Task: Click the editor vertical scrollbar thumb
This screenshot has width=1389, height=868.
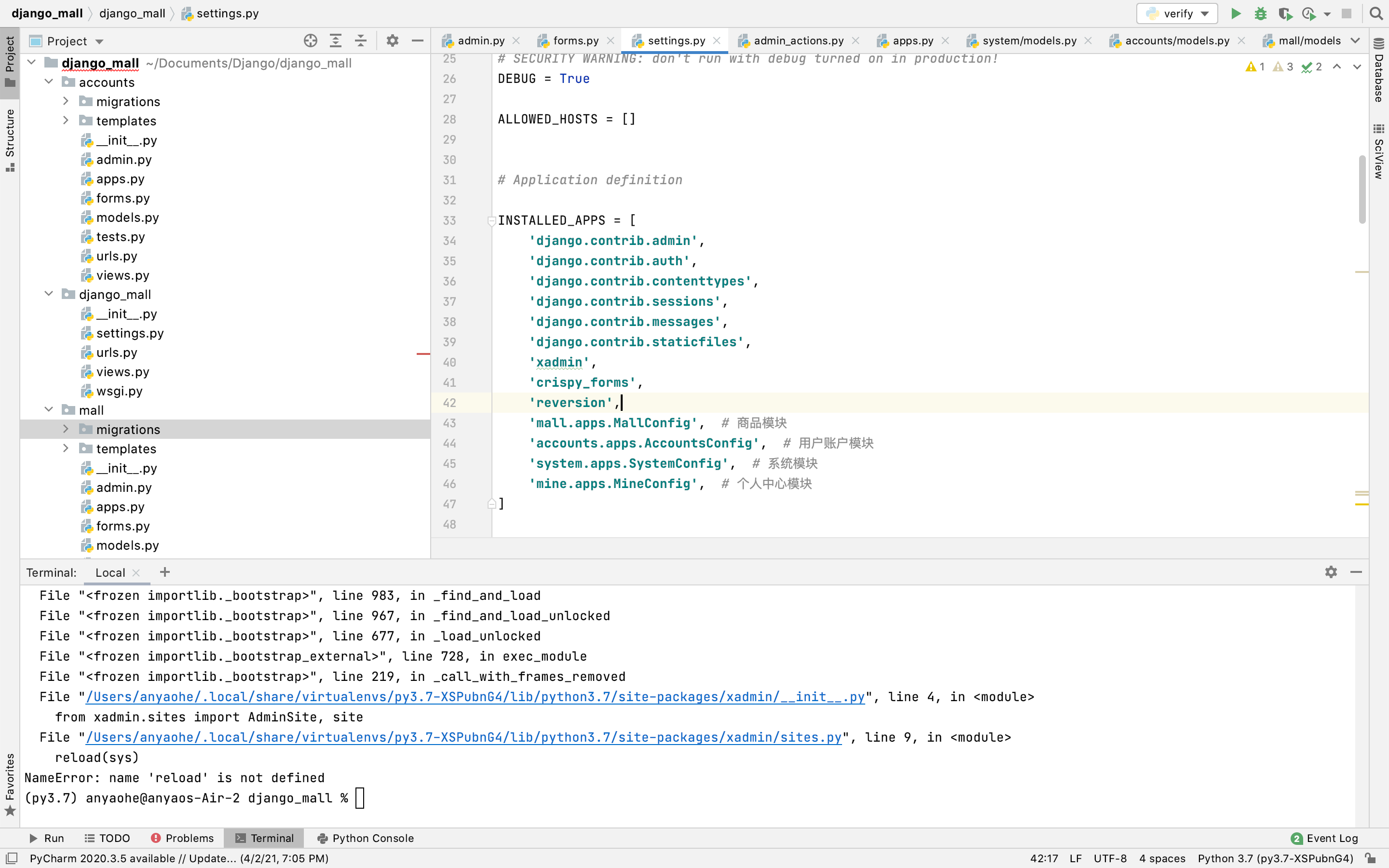Action: (x=1362, y=190)
